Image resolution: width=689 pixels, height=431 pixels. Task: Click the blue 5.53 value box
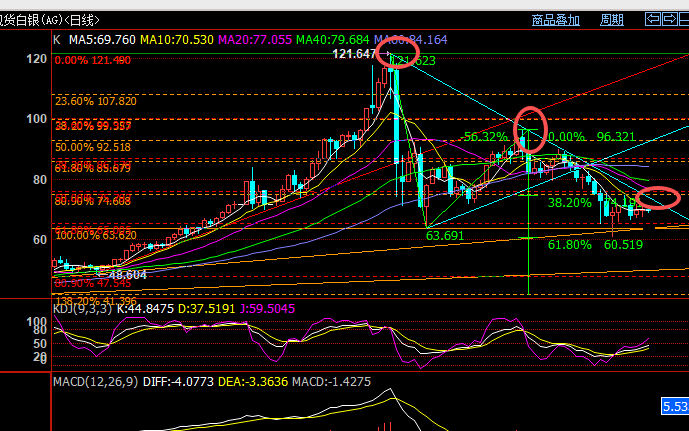[x=674, y=406]
